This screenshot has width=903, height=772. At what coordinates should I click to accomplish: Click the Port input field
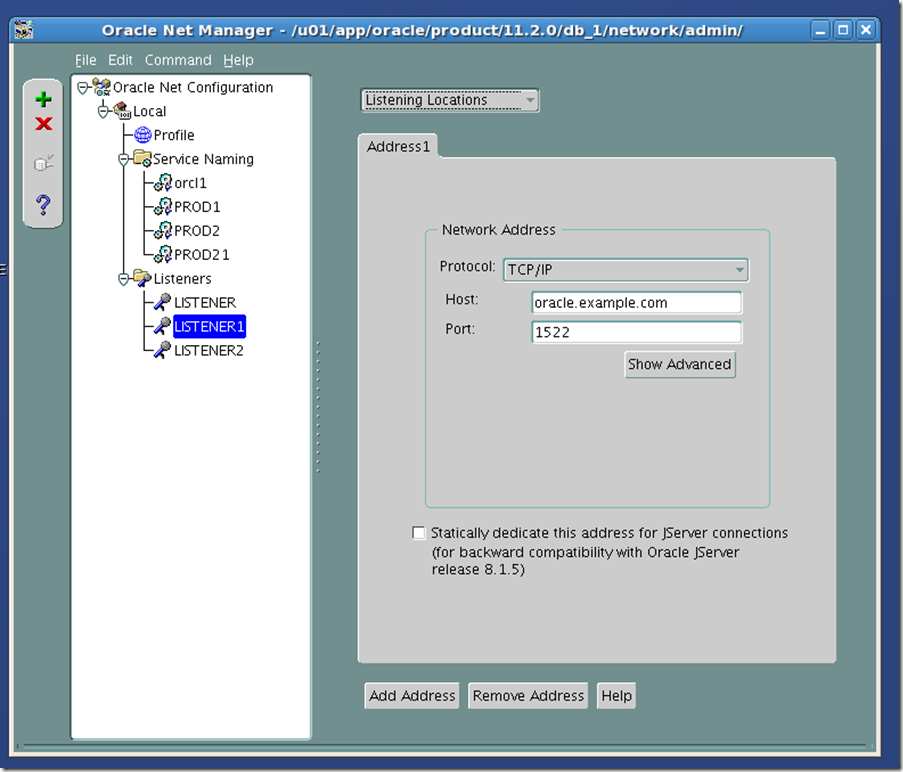tap(637, 332)
